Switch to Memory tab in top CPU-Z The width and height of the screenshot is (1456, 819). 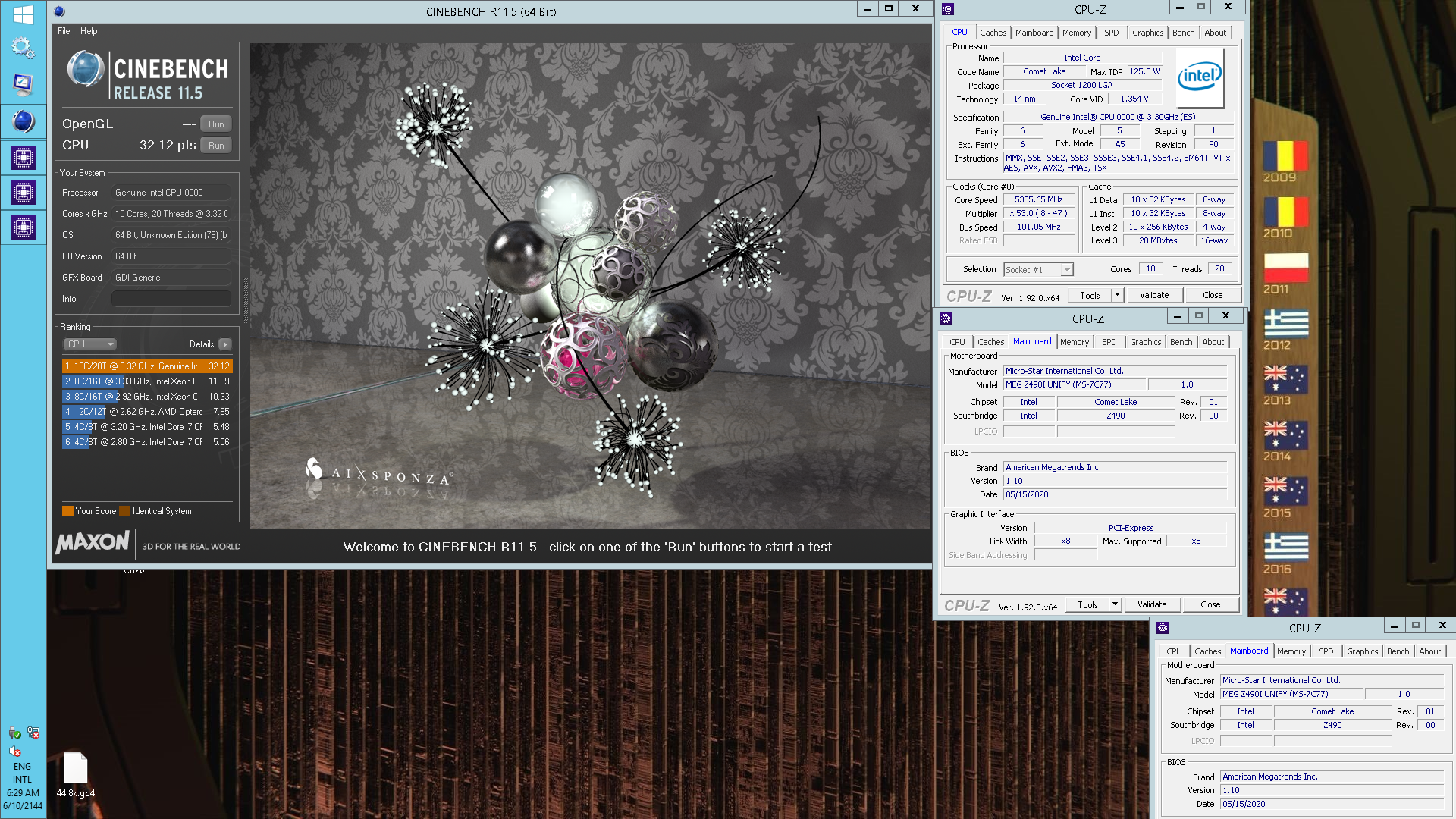(1077, 33)
